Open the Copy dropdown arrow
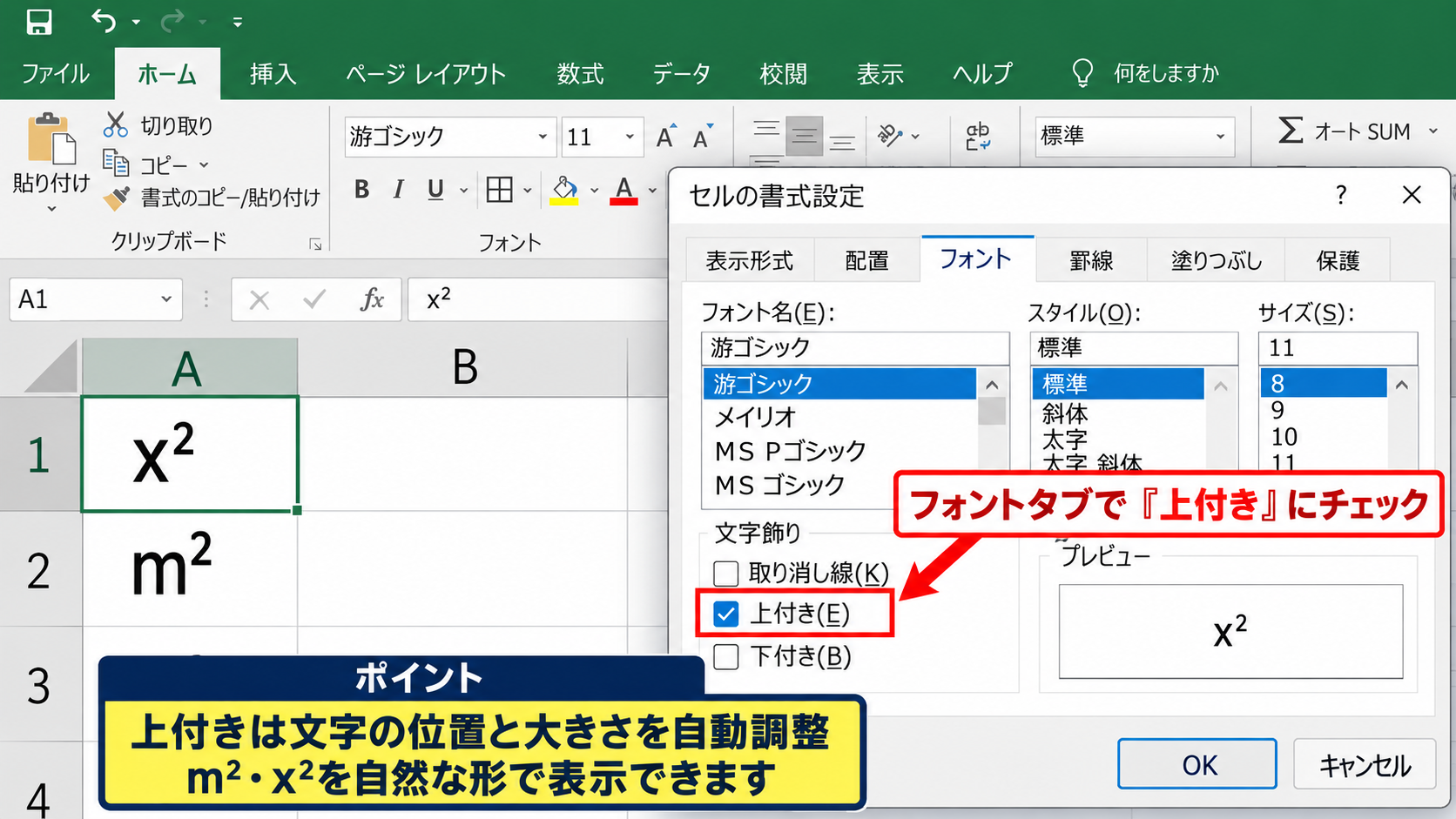The image size is (1456, 819). [204, 164]
